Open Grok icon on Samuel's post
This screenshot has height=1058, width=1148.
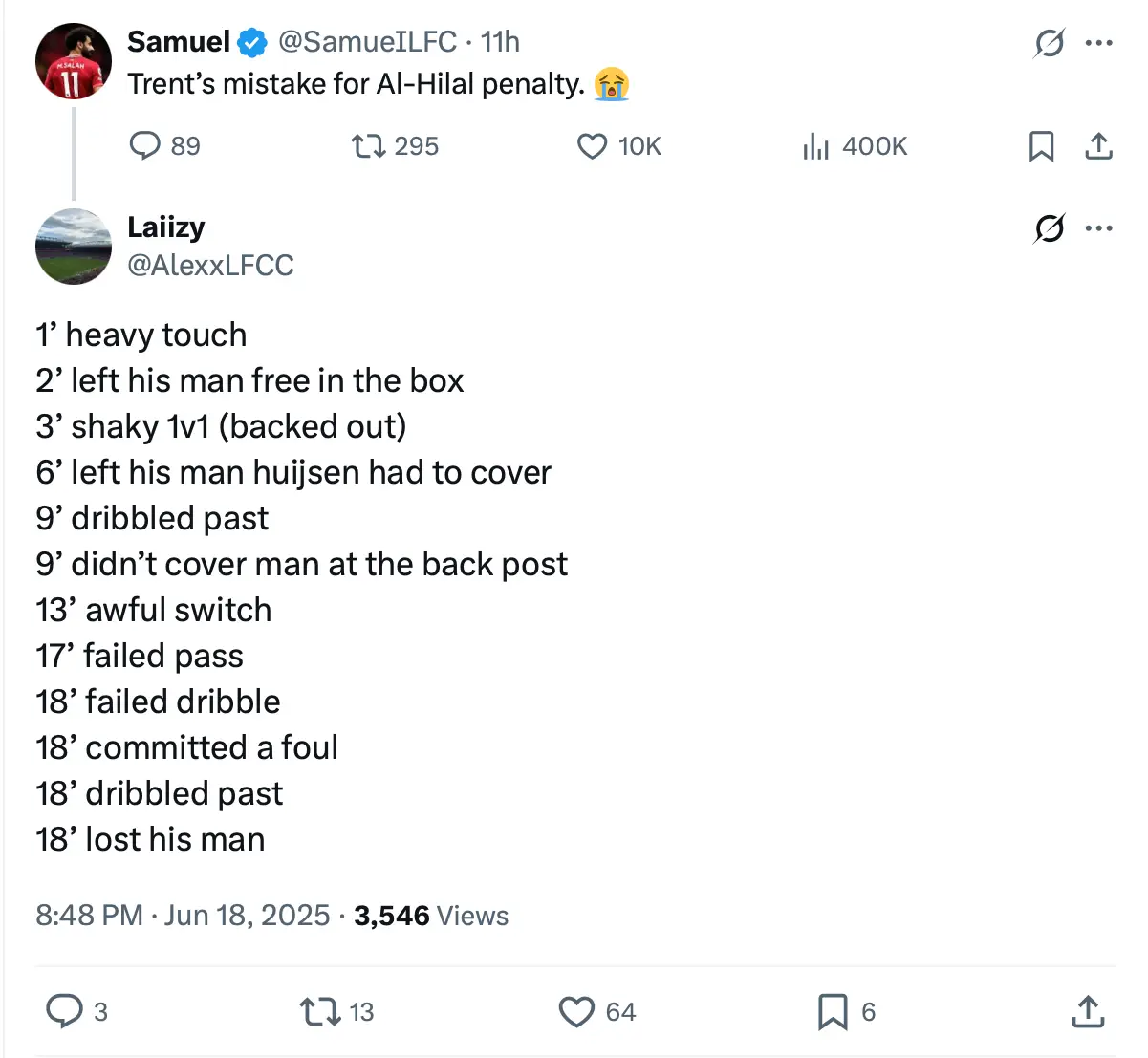coord(1049,43)
